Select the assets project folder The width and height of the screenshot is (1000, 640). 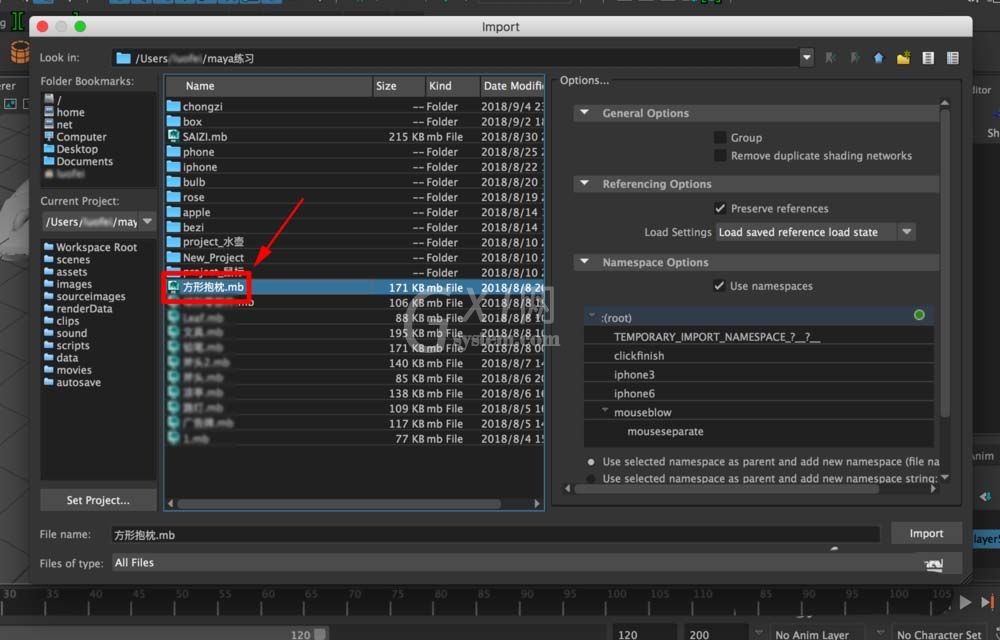(x=66, y=272)
